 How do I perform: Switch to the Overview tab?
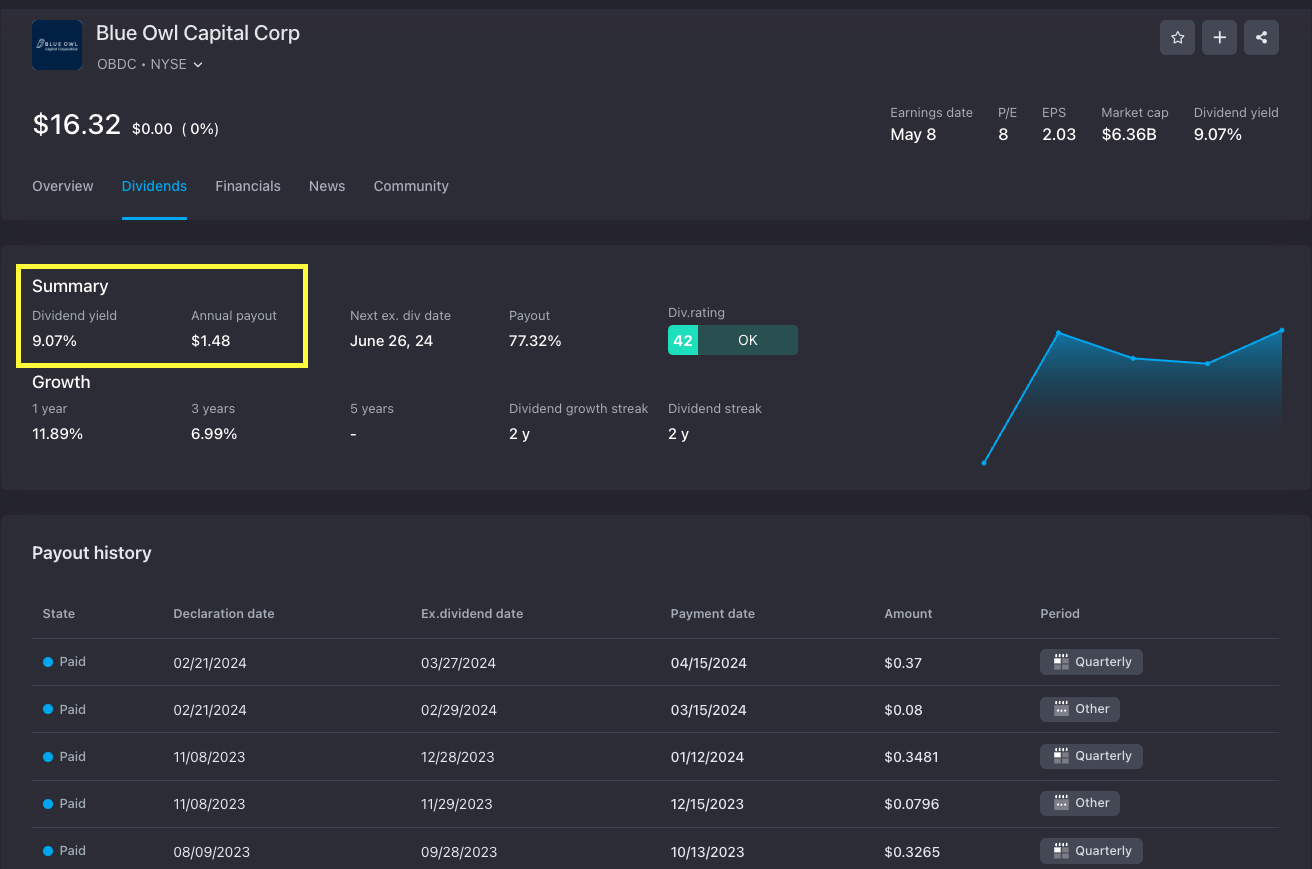coord(63,186)
